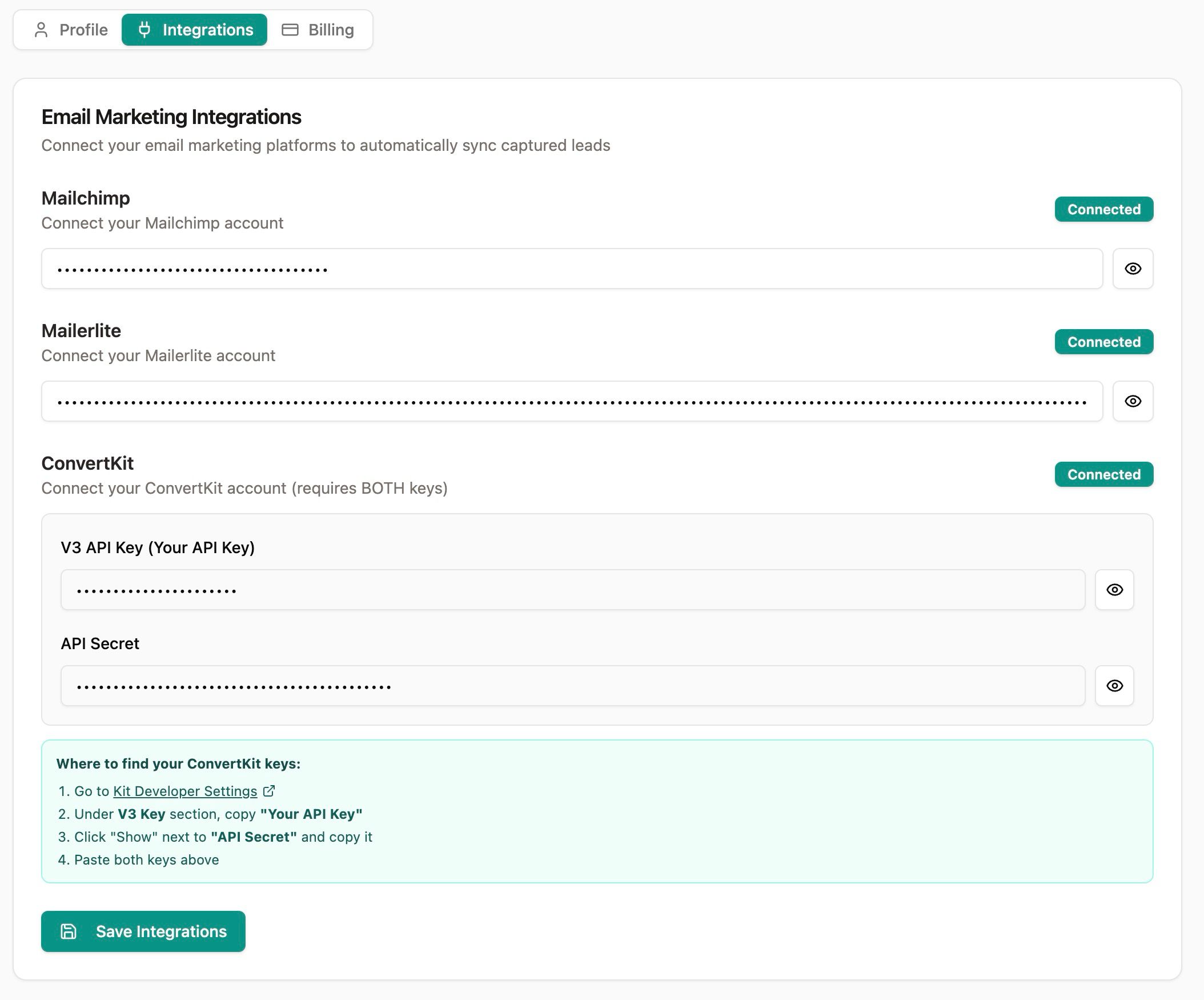Click the step mentioning "Your API Key"
Image resolution: width=1204 pixels, height=1000 pixels.
click(x=210, y=814)
